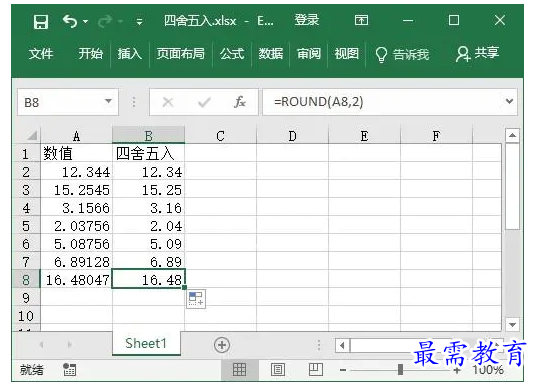Select row 8 header
This screenshot has width=535, height=385.
click(26, 280)
